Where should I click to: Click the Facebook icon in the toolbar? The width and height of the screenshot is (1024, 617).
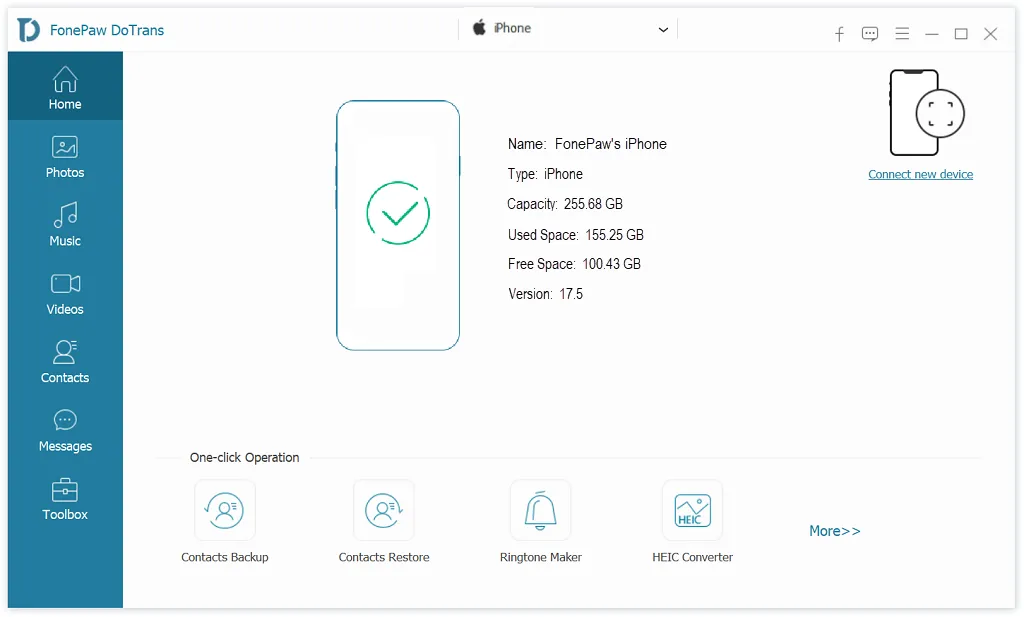pyautogui.click(x=839, y=33)
